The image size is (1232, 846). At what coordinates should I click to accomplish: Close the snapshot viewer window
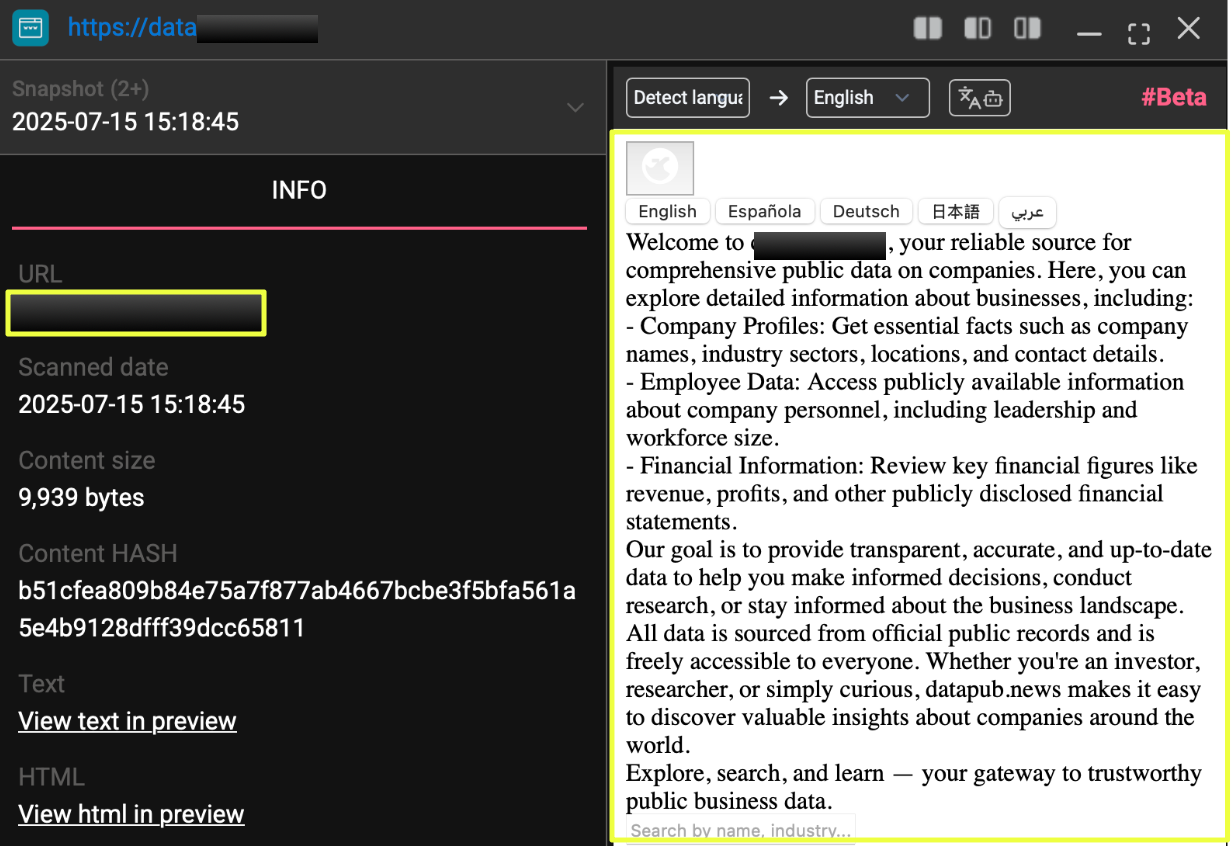(x=1188, y=29)
